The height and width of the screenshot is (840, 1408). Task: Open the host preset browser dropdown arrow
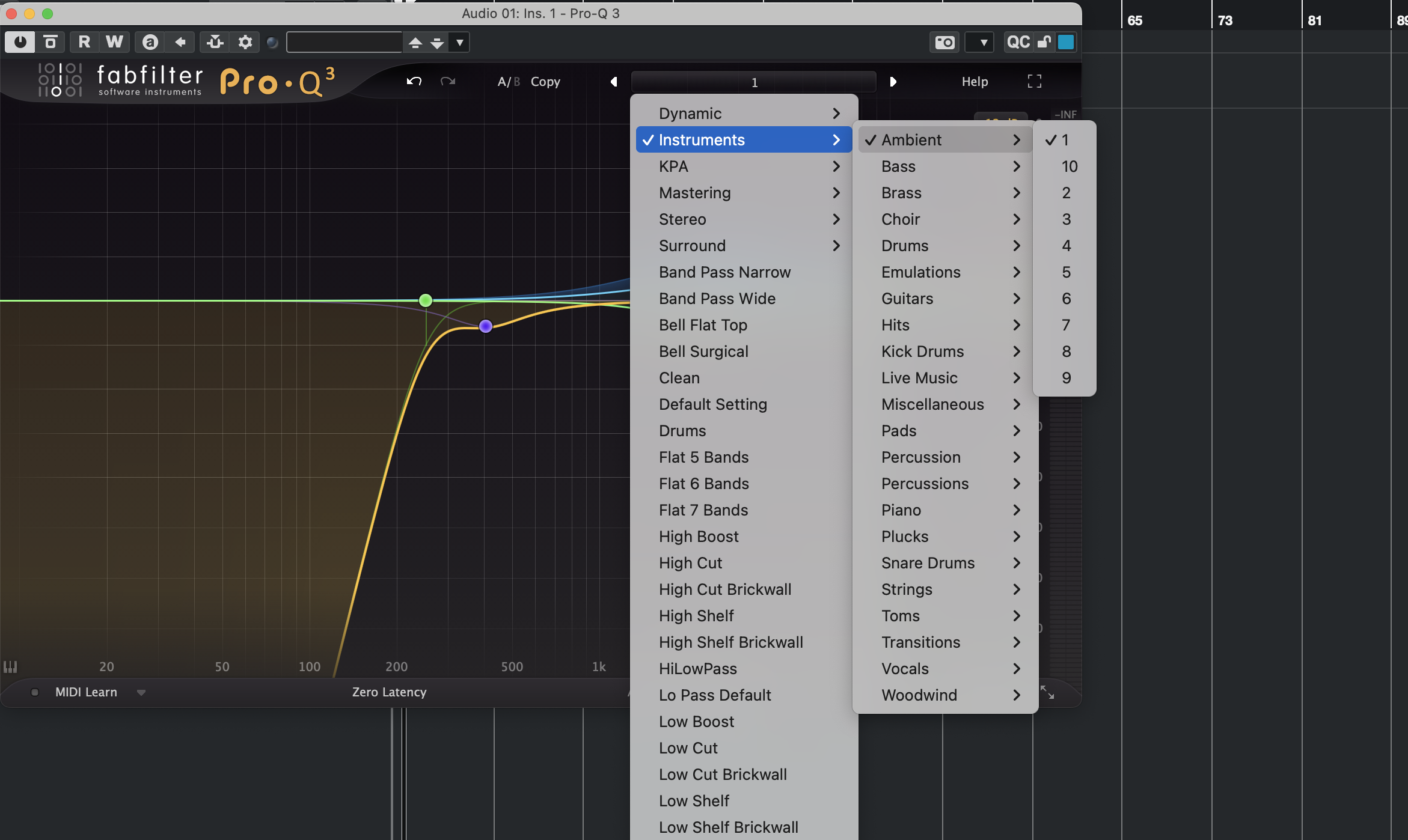pos(459,42)
